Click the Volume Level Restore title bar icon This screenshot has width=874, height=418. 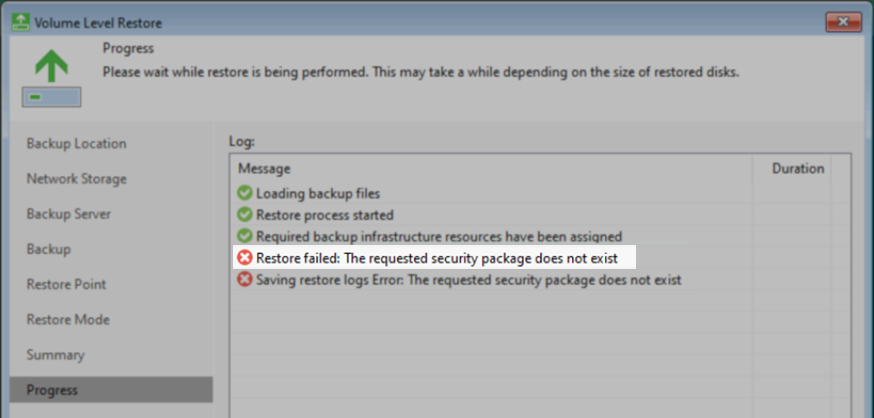tap(21, 22)
